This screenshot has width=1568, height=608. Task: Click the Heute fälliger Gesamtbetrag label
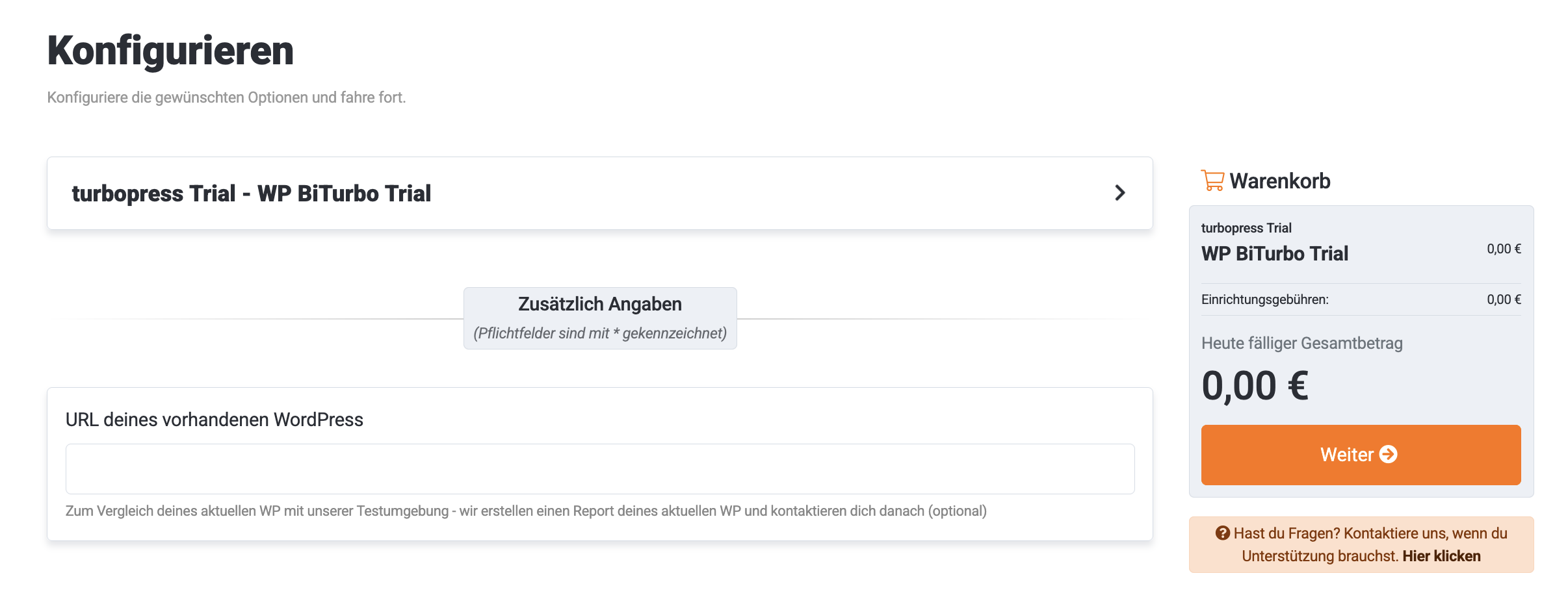click(1301, 343)
